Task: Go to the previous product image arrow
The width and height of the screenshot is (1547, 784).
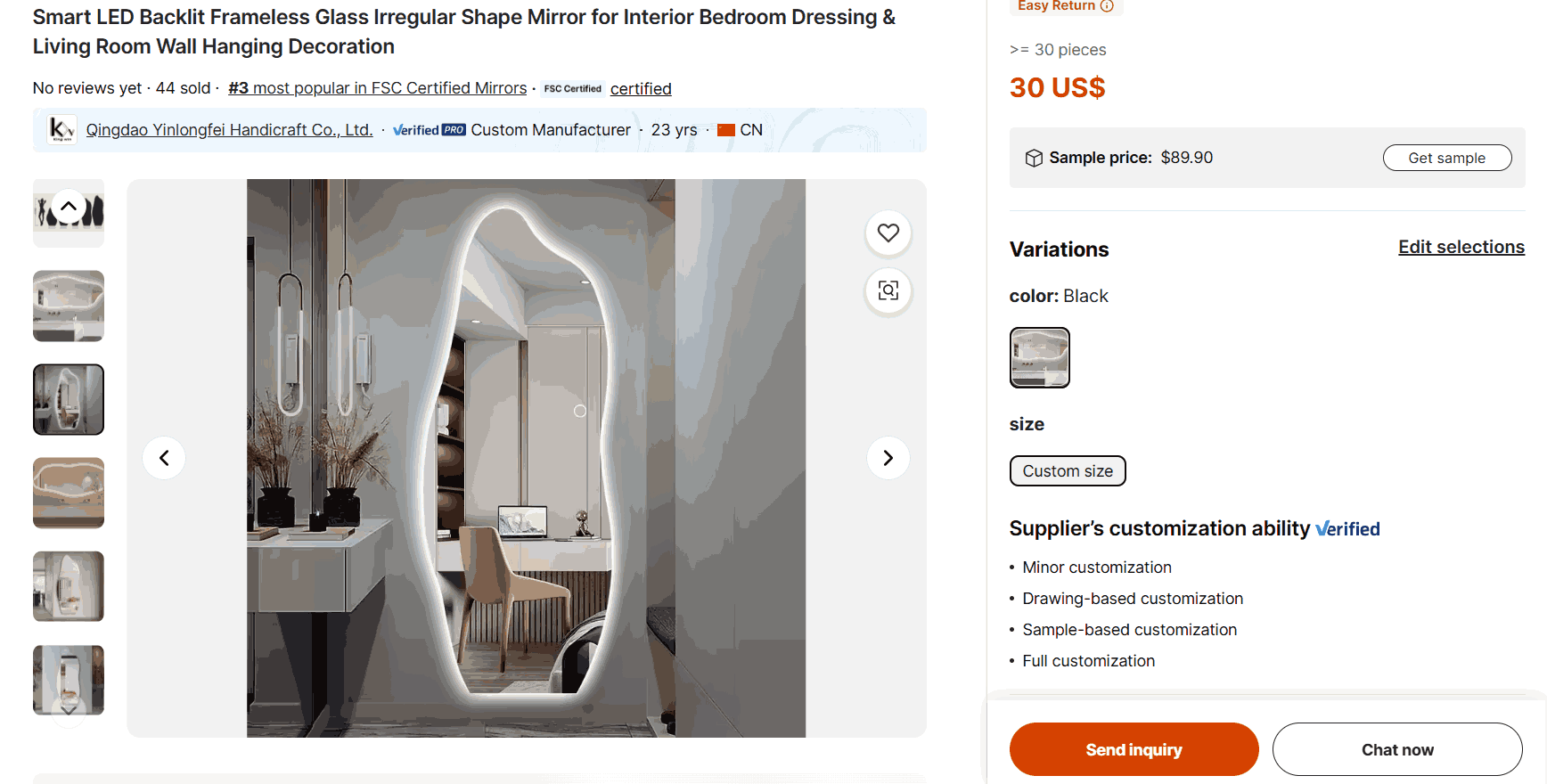Action: click(x=164, y=458)
